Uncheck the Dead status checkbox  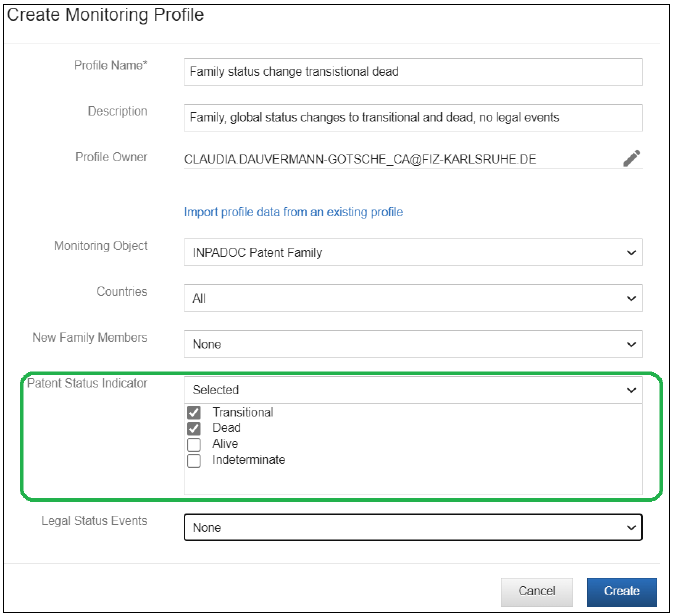click(x=194, y=429)
